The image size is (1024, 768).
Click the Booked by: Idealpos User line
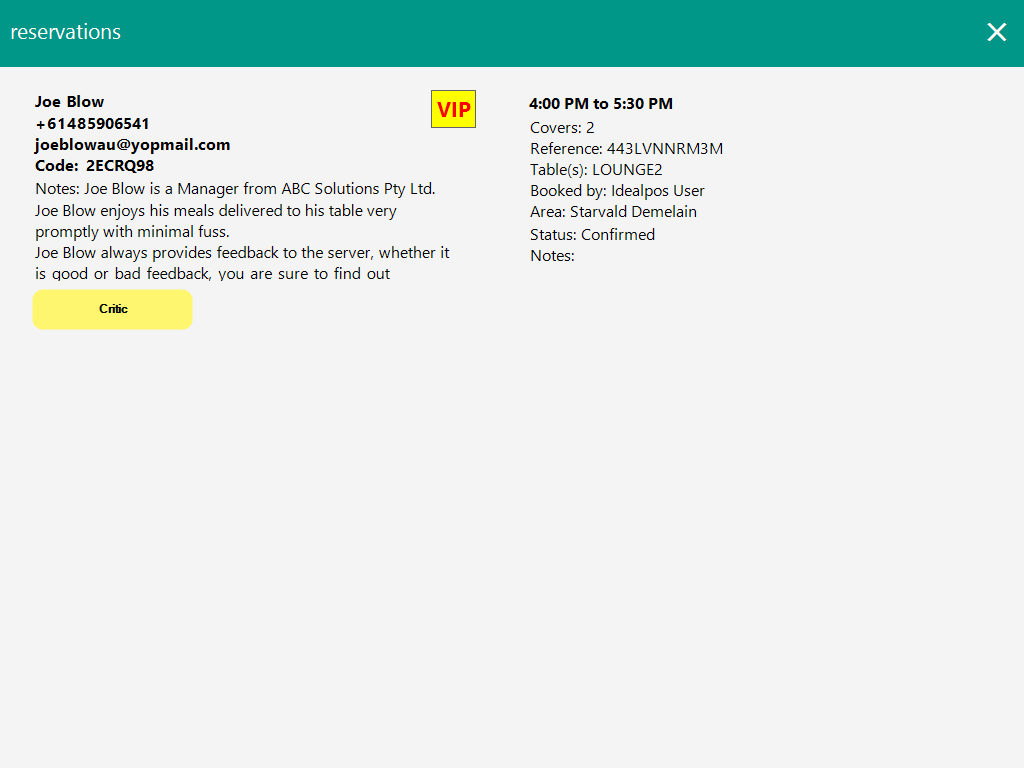pyautogui.click(x=617, y=191)
